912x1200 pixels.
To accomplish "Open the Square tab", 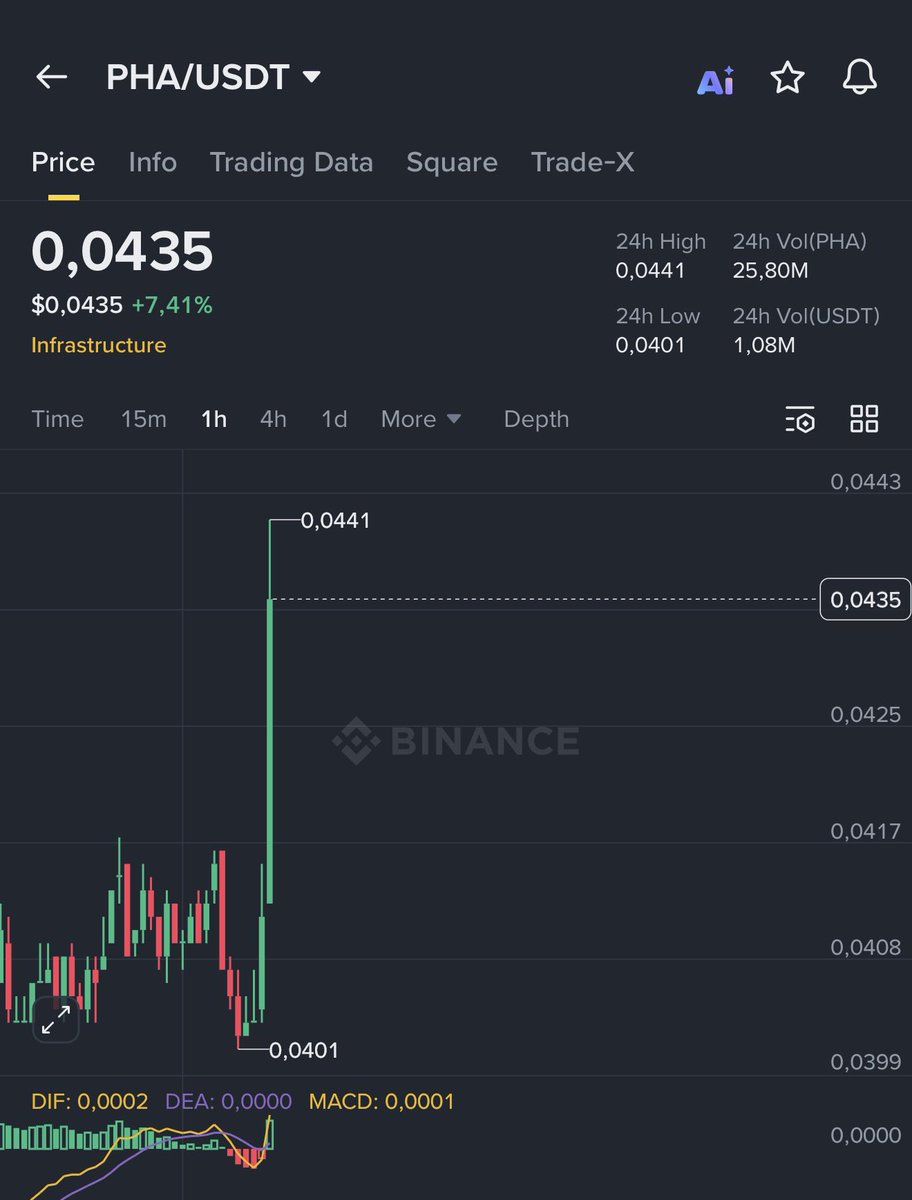I will click(x=452, y=162).
